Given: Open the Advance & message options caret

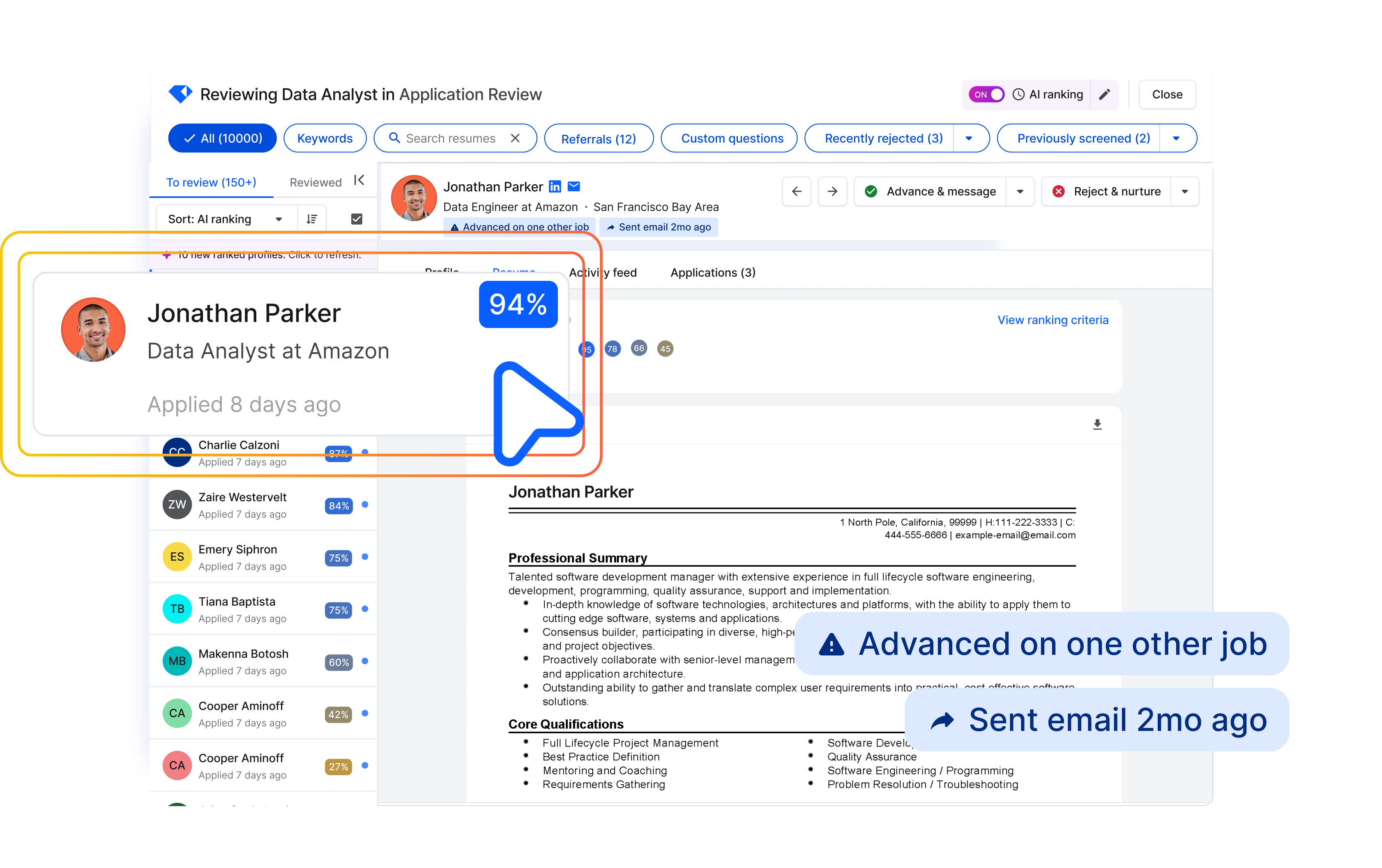Looking at the screenshot, I should tap(1021, 191).
